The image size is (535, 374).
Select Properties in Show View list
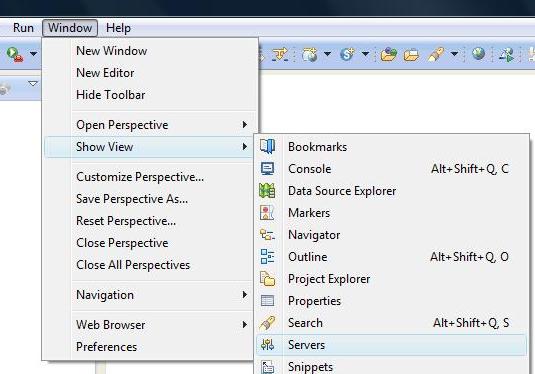(314, 301)
